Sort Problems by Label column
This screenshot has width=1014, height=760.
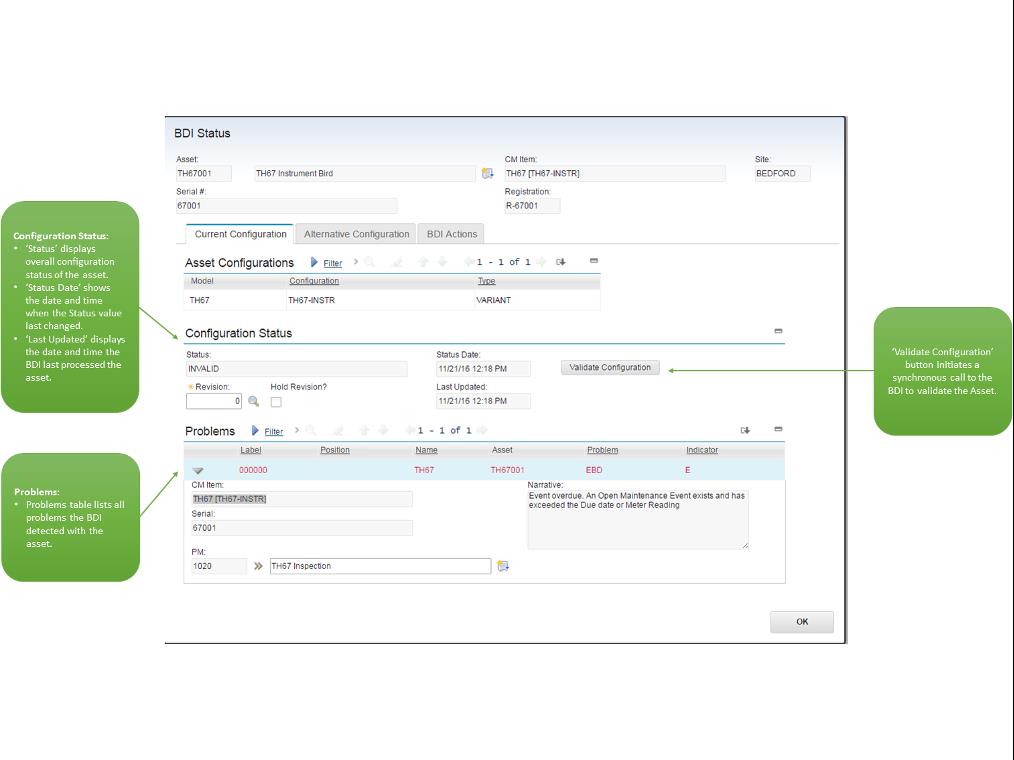250,450
